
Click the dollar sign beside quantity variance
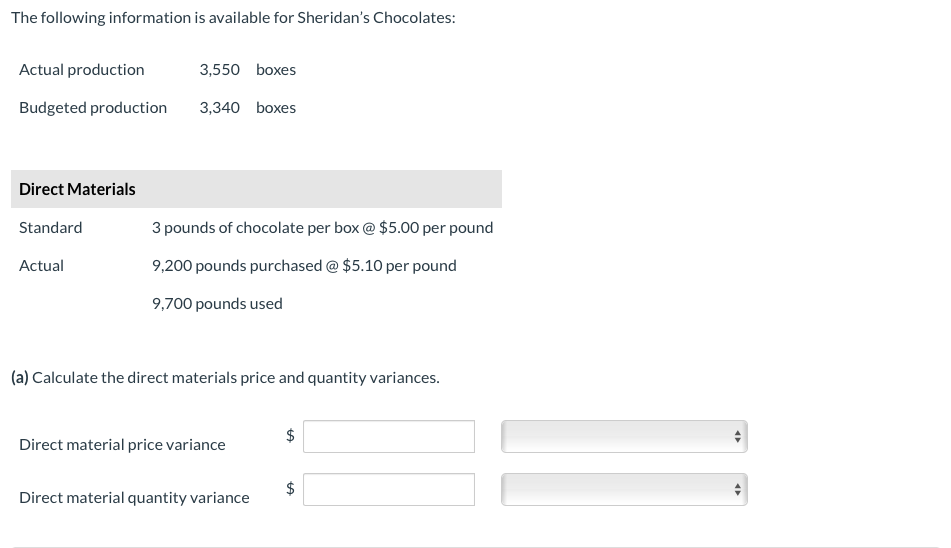click(x=291, y=488)
